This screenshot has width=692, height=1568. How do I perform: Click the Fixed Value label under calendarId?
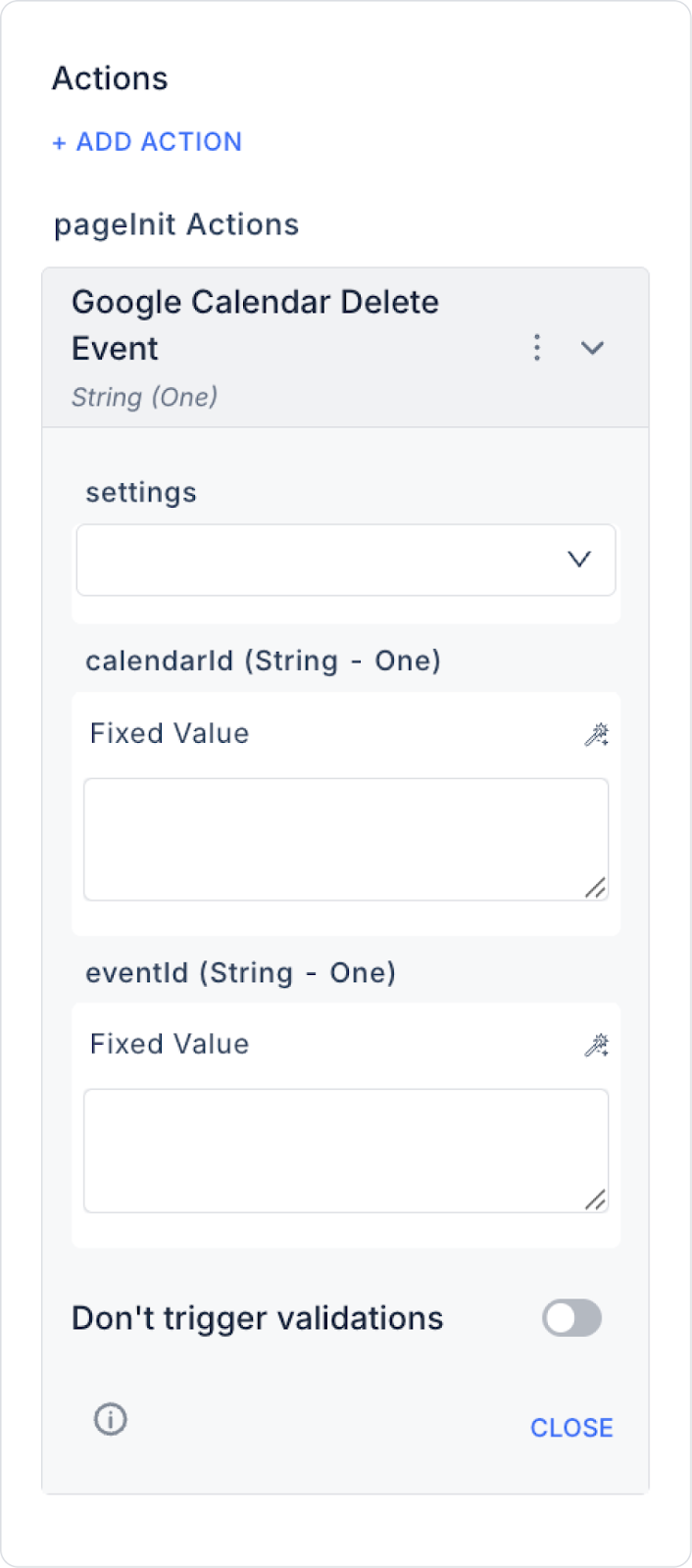pos(170,733)
